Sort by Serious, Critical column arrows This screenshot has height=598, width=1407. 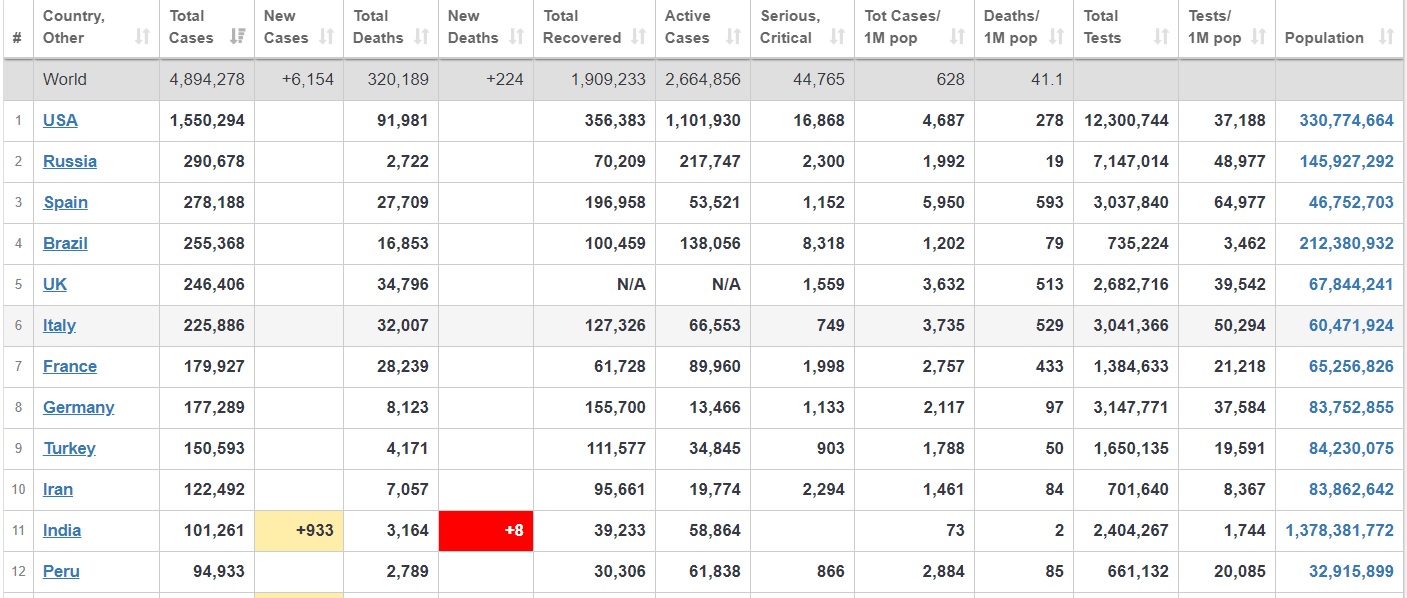pyautogui.click(x=837, y=37)
